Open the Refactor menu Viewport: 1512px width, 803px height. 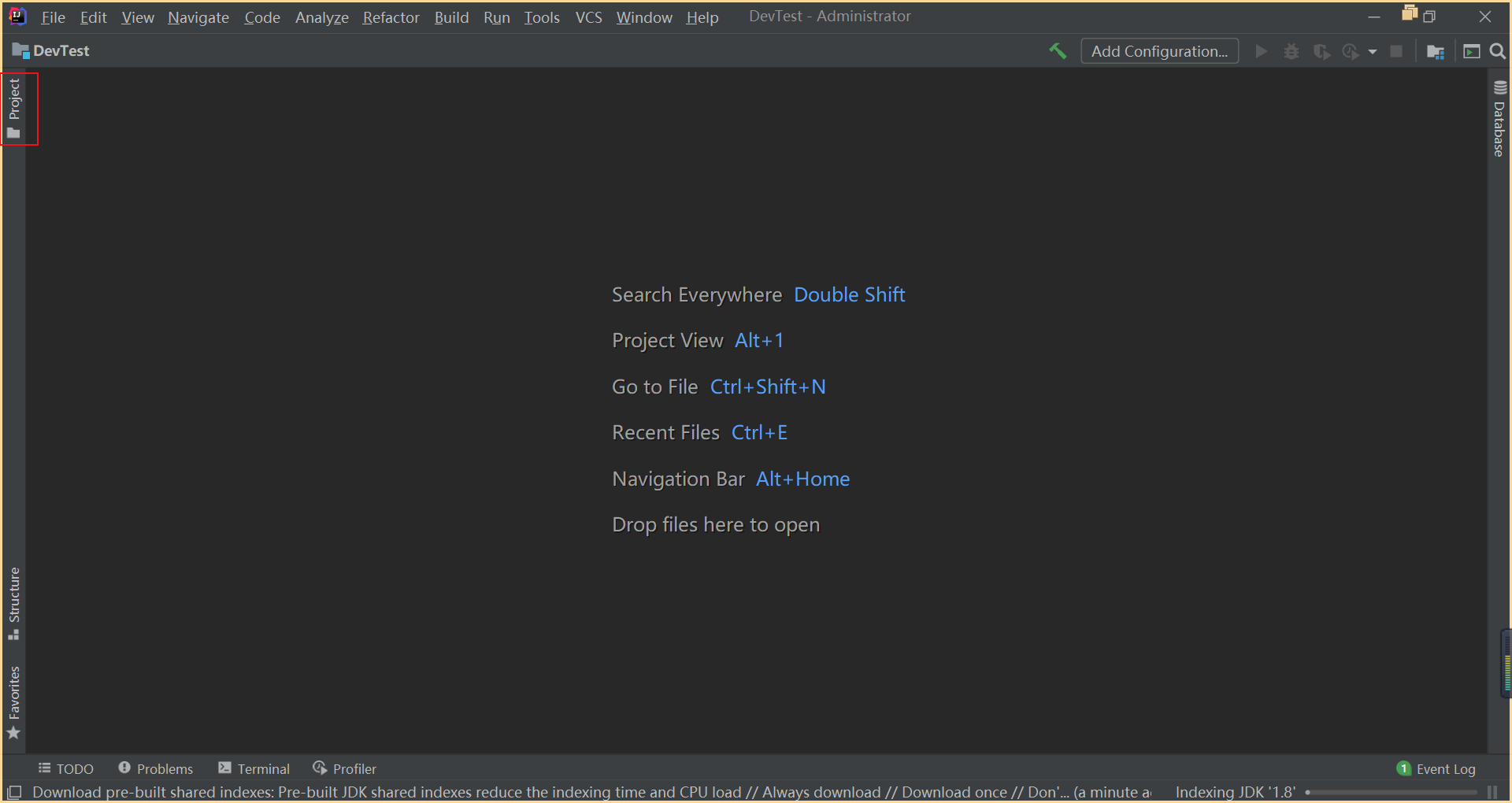tap(391, 17)
